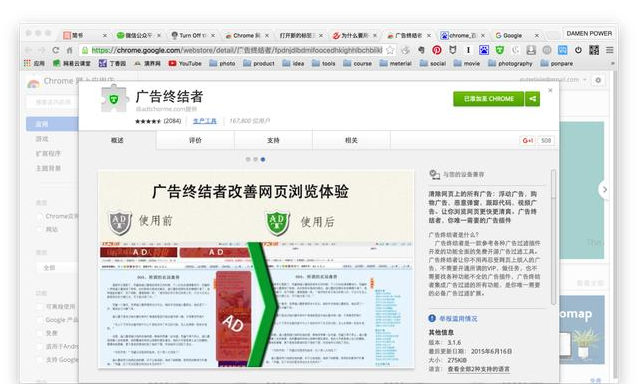Click the G+1 button
The image size is (641, 384).
point(527,141)
